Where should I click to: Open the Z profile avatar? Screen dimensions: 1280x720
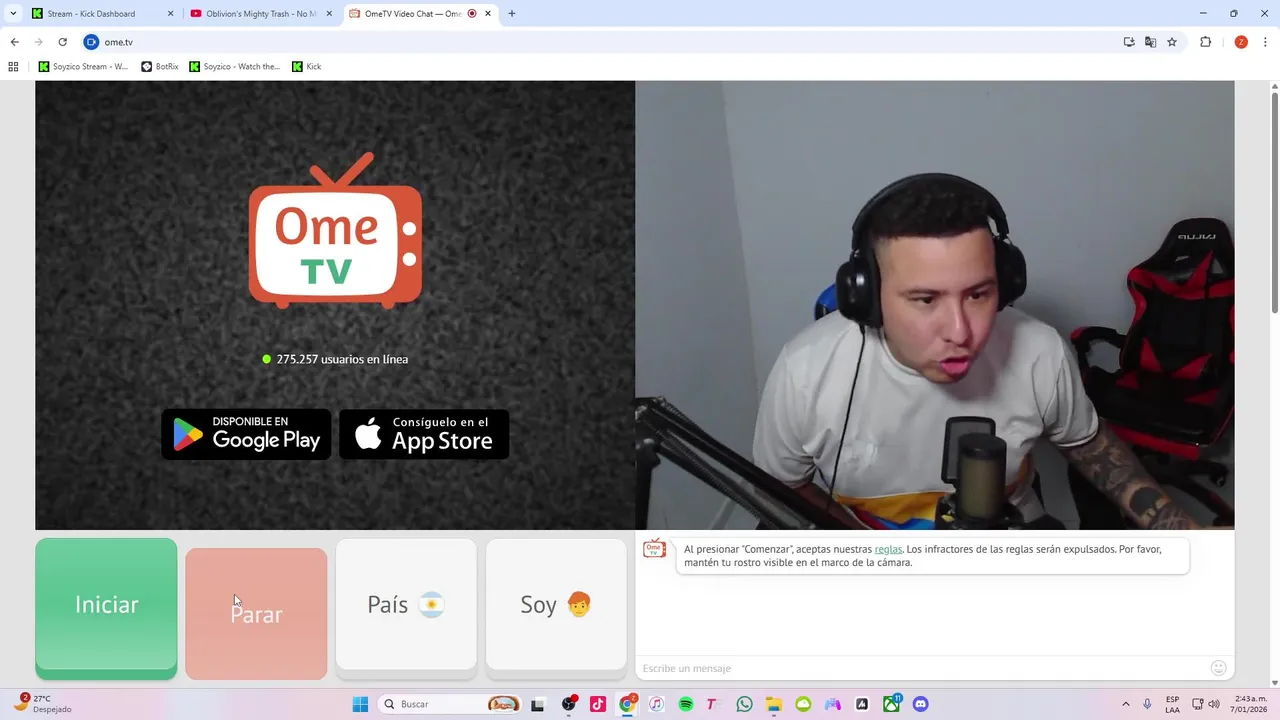tap(1241, 42)
